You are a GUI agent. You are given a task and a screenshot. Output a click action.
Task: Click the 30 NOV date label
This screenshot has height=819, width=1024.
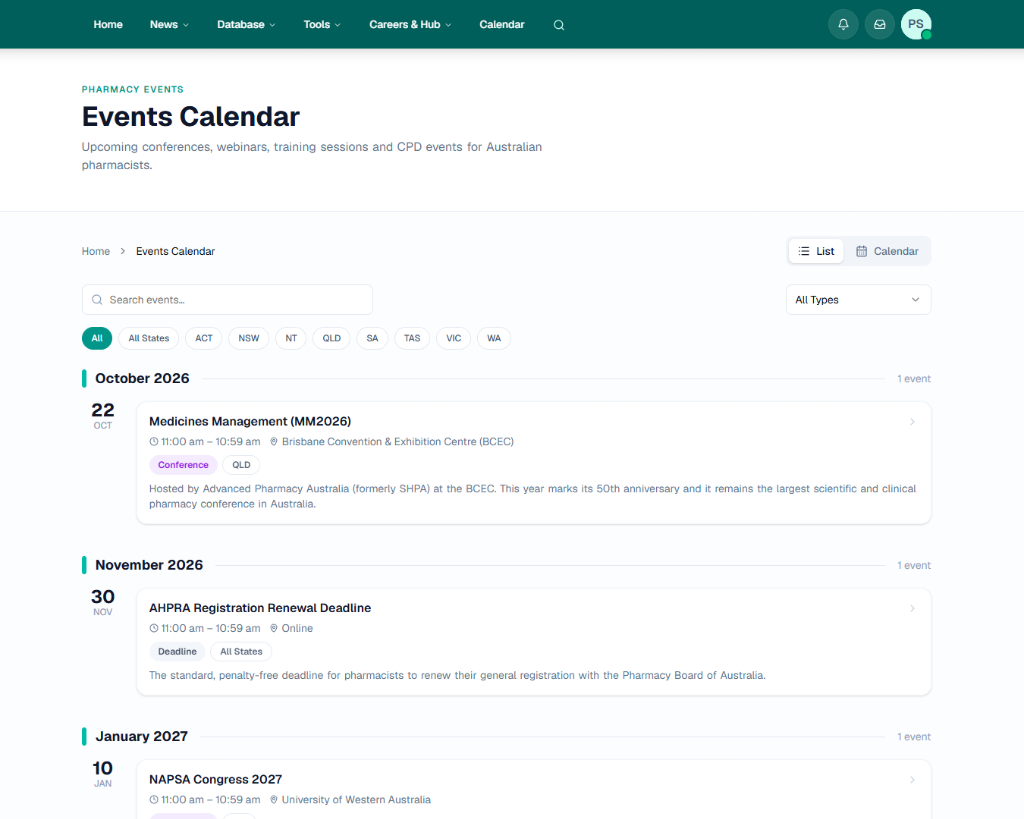pyautogui.click(x=103, y=603)
